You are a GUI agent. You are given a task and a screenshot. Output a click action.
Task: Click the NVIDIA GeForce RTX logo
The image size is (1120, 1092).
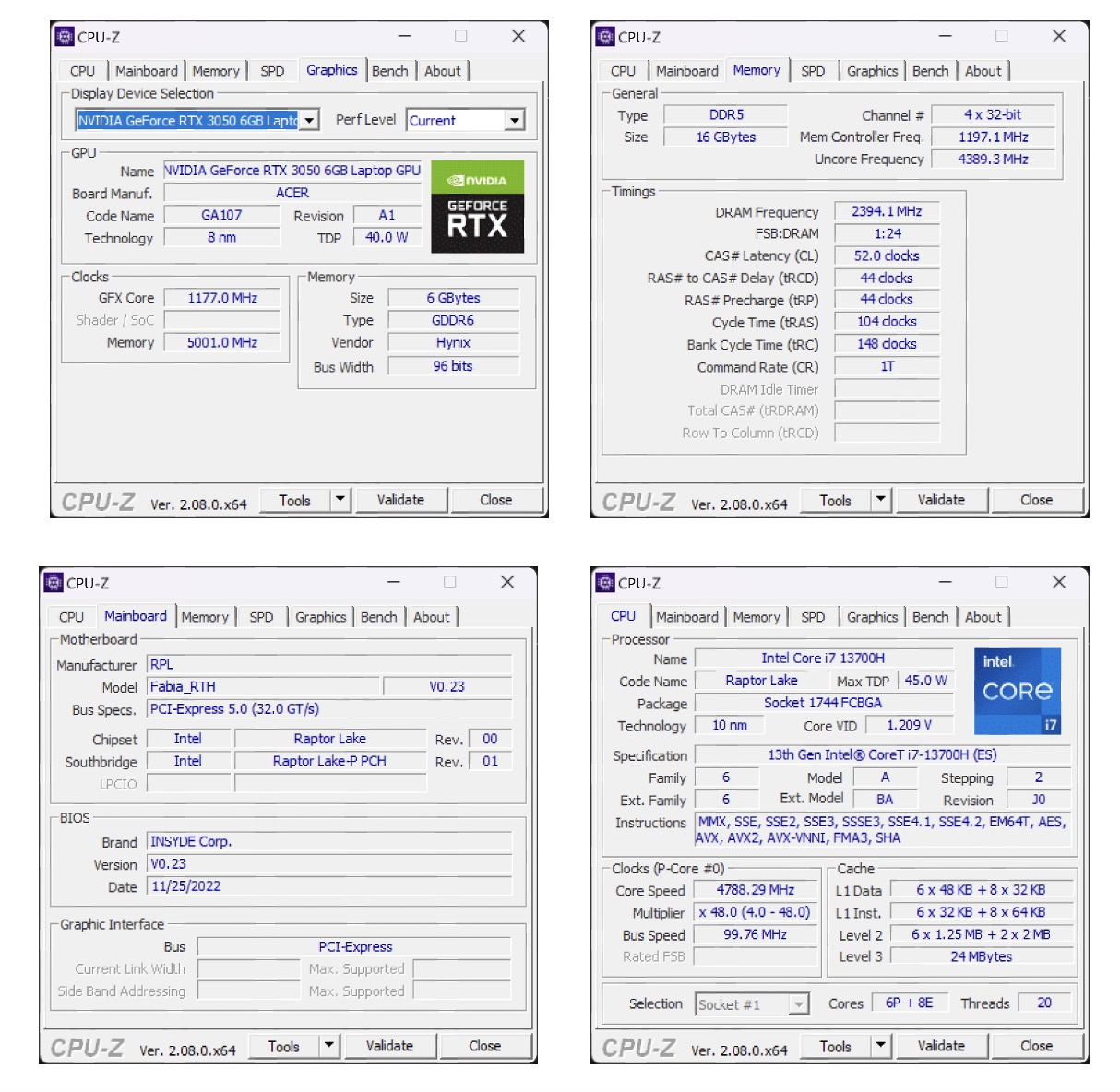[x=477, y=208]
